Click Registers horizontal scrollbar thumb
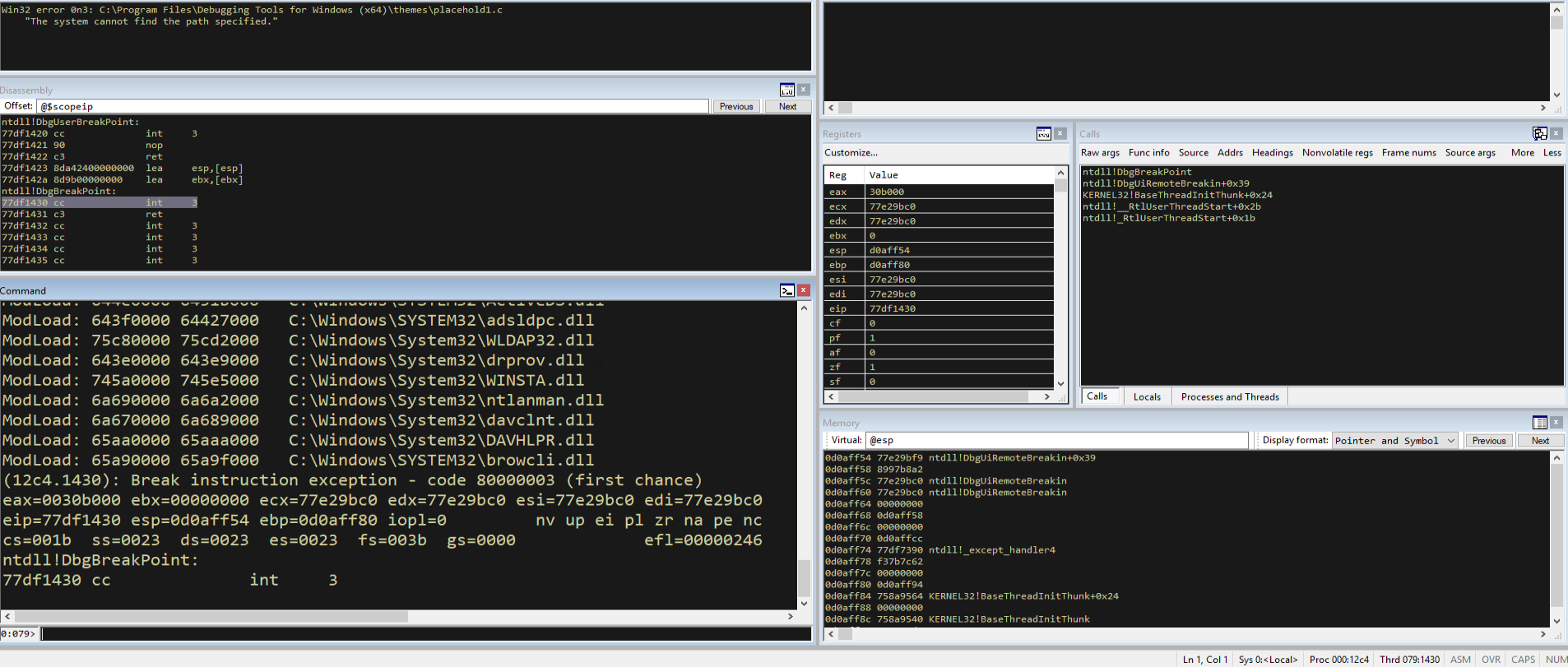1568x667 pixels. click(x=933, y=396)
